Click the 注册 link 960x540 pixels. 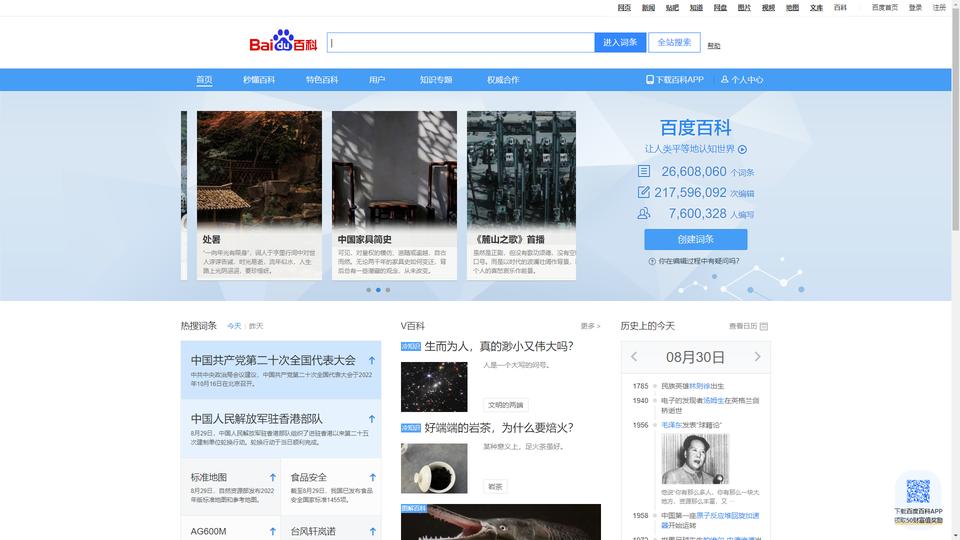tap(939, 7)
